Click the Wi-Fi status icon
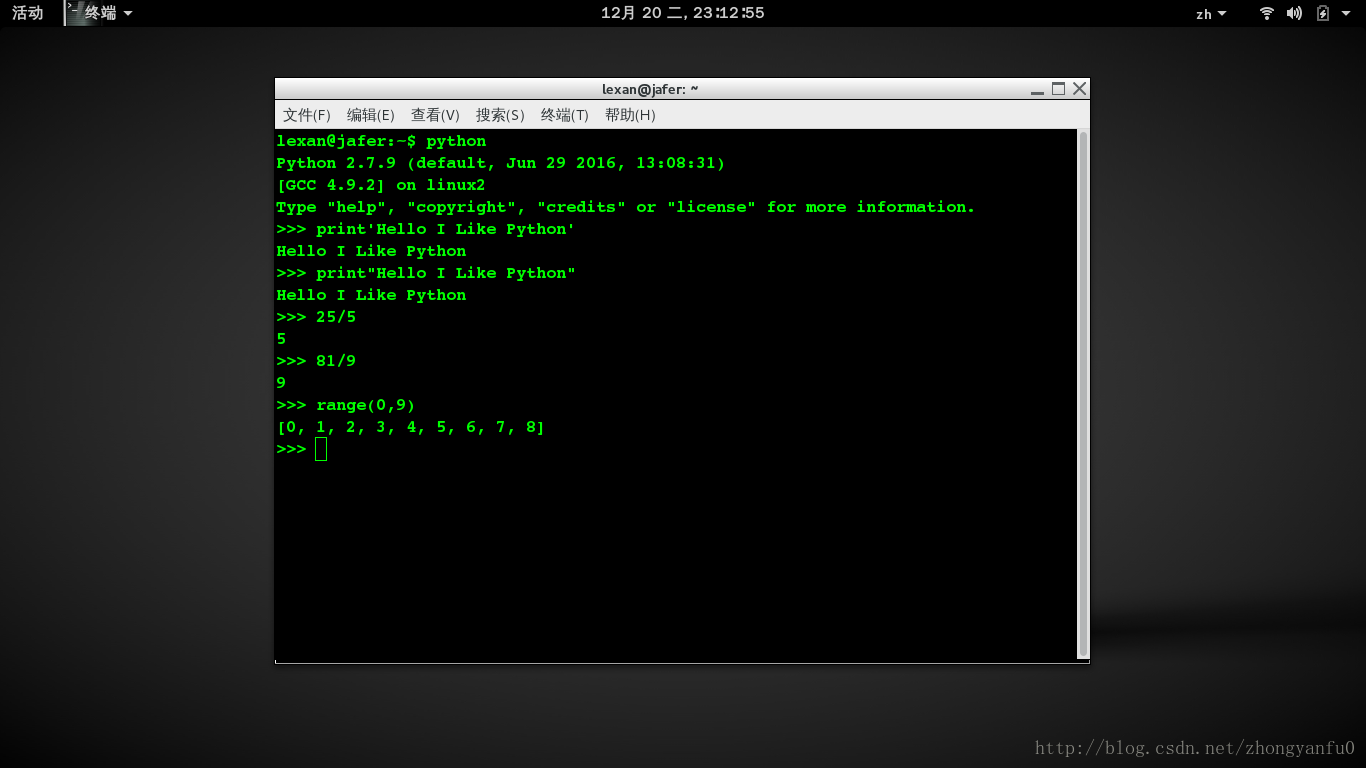This screenshot has width=1366, height=768. tap(1267, 13)
